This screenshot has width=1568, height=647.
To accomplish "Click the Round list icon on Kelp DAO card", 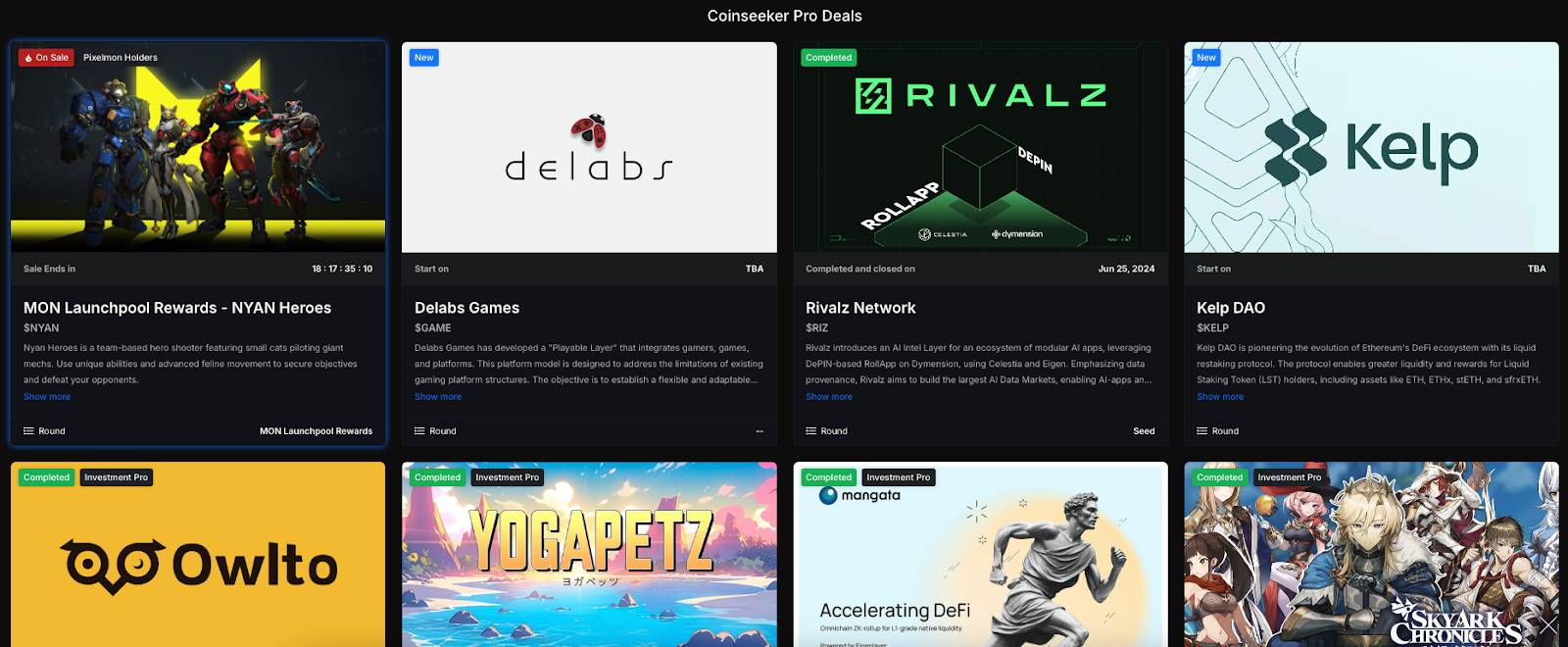I will pyautogui.click(x=1201, y=431).
